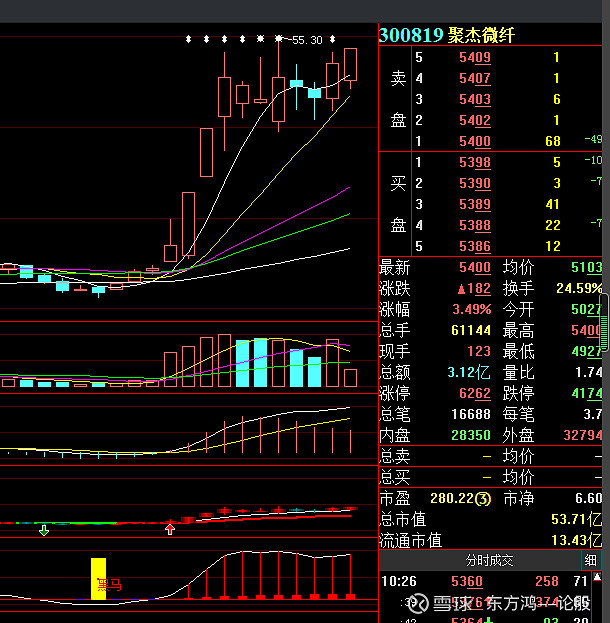
Task: Click the circled 3 icon beside 市盈
Action: tap(483, 499)
